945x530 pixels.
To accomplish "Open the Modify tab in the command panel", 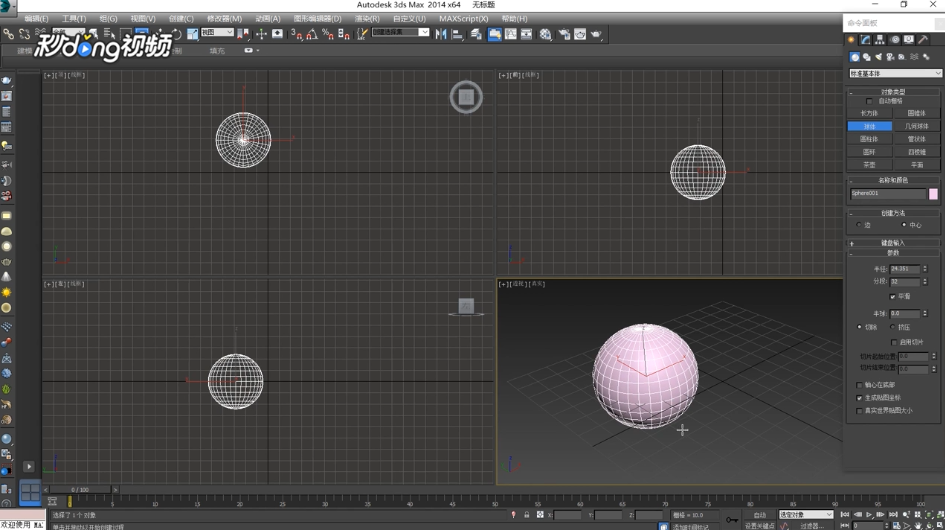I will pos(866,40).
